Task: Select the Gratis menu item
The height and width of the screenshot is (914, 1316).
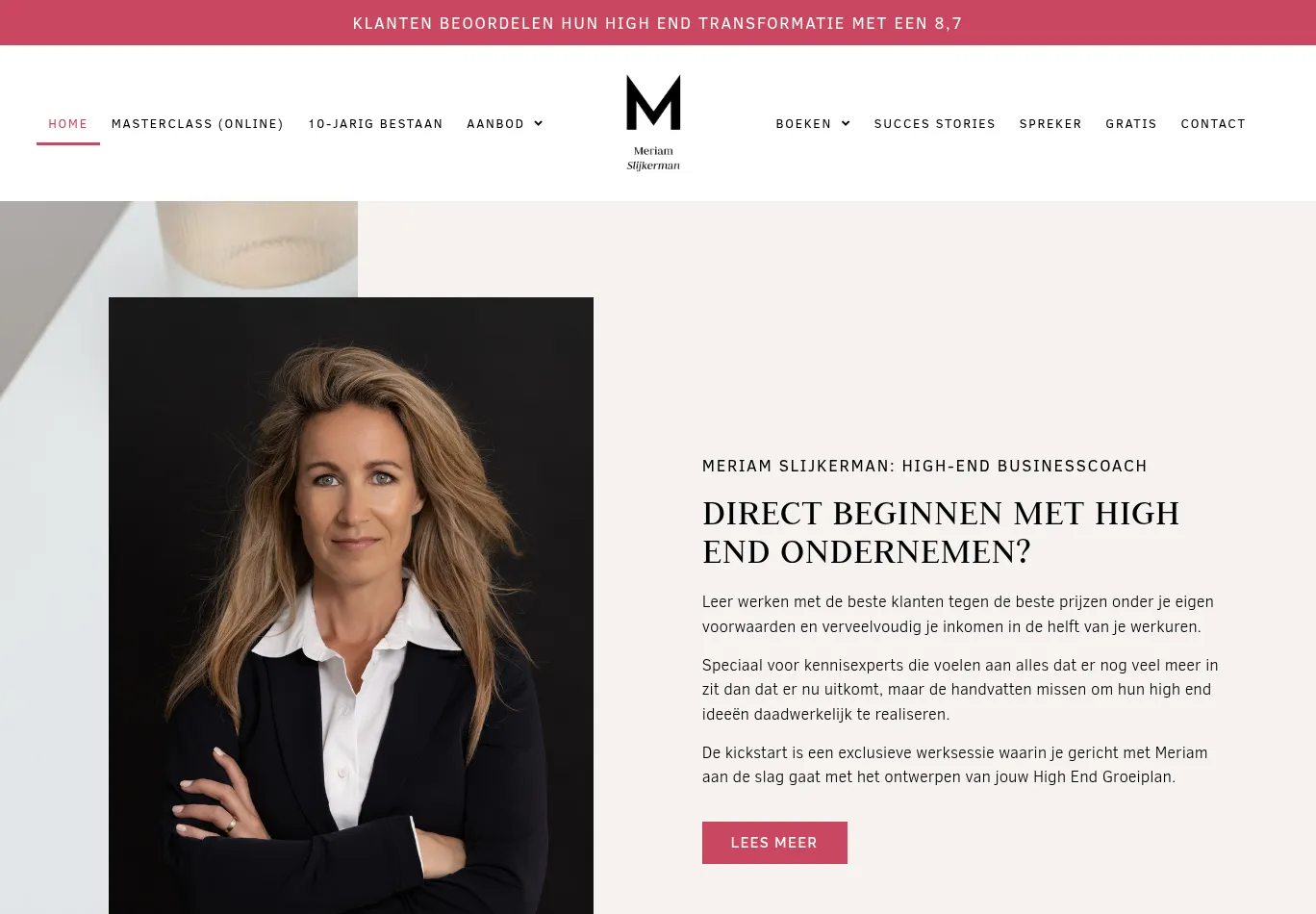Action: click(1131, 123)
